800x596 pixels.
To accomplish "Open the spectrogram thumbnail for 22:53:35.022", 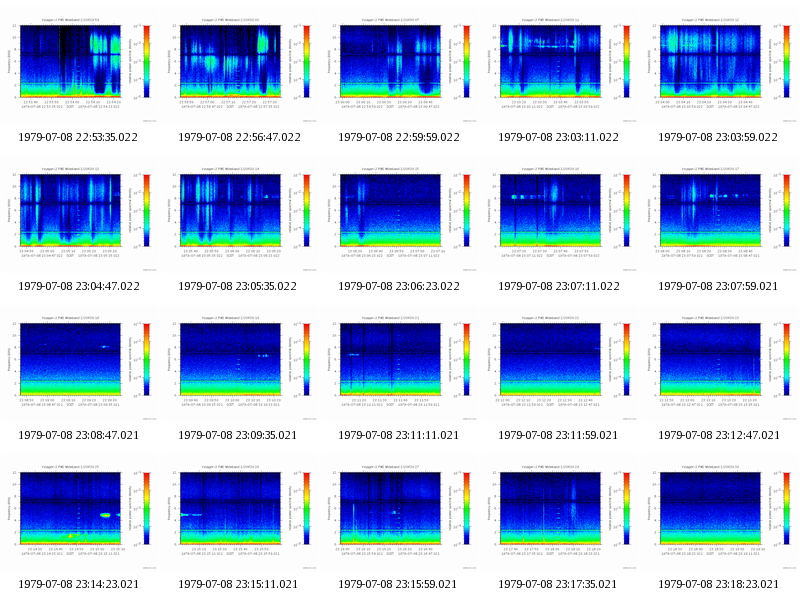I will point(79,66).
